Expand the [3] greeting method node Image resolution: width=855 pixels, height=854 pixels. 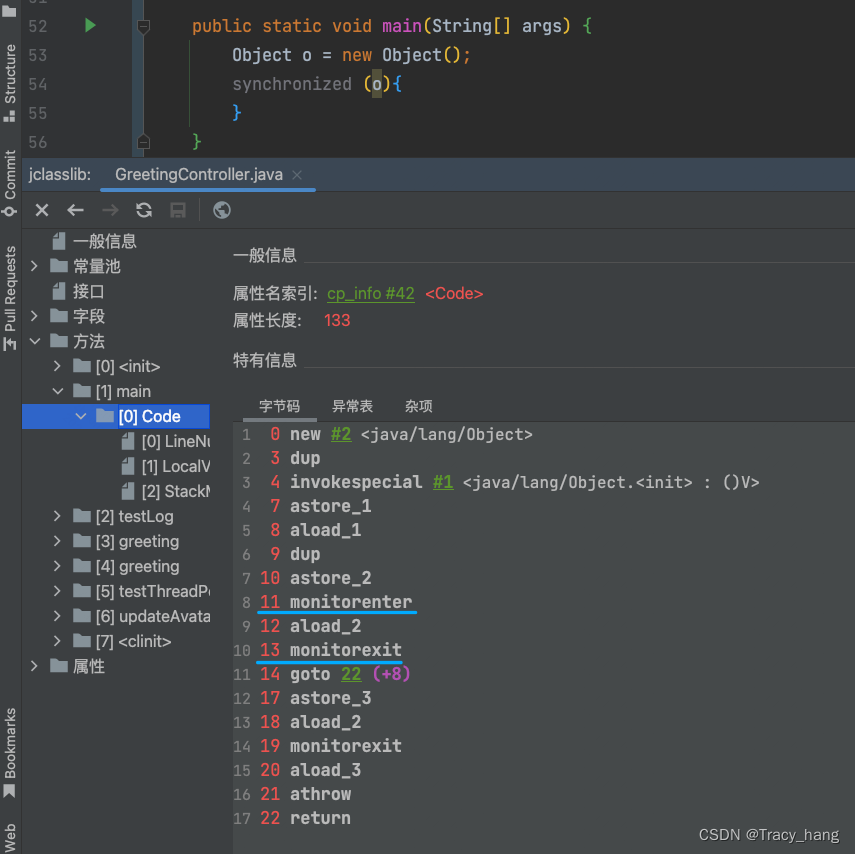pos(57,541)
